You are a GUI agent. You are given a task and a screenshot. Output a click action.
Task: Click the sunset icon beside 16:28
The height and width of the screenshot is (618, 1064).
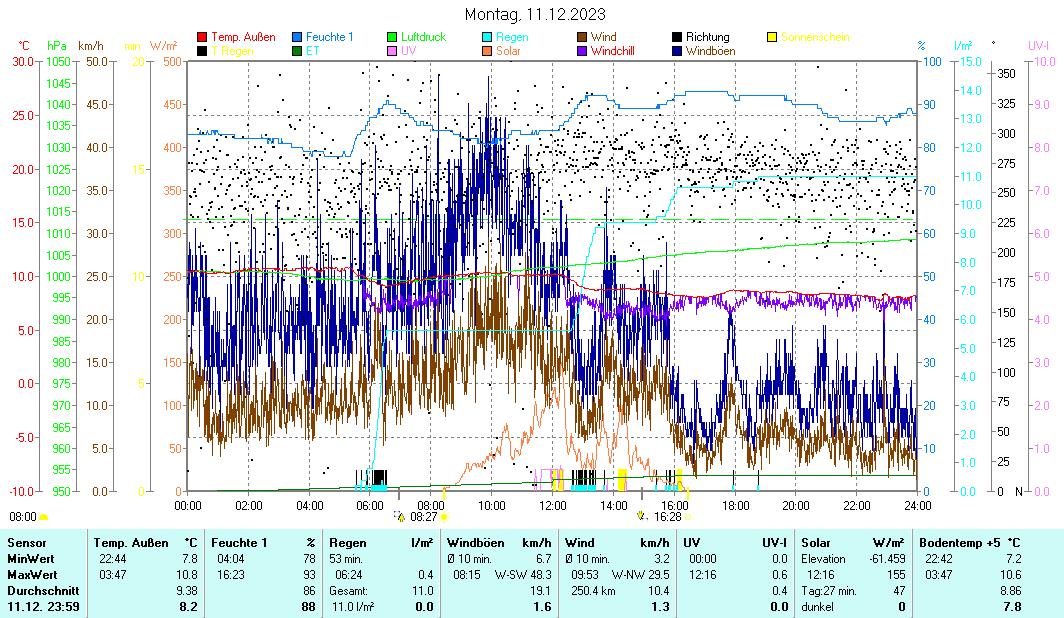coord(641,517)
